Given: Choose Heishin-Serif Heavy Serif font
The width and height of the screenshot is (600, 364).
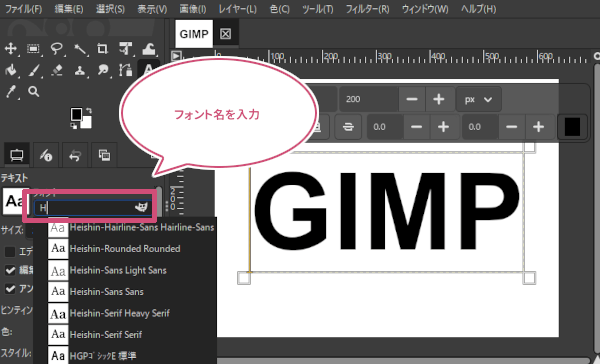Looking at the screenshot, I should [x=131, y=313].
